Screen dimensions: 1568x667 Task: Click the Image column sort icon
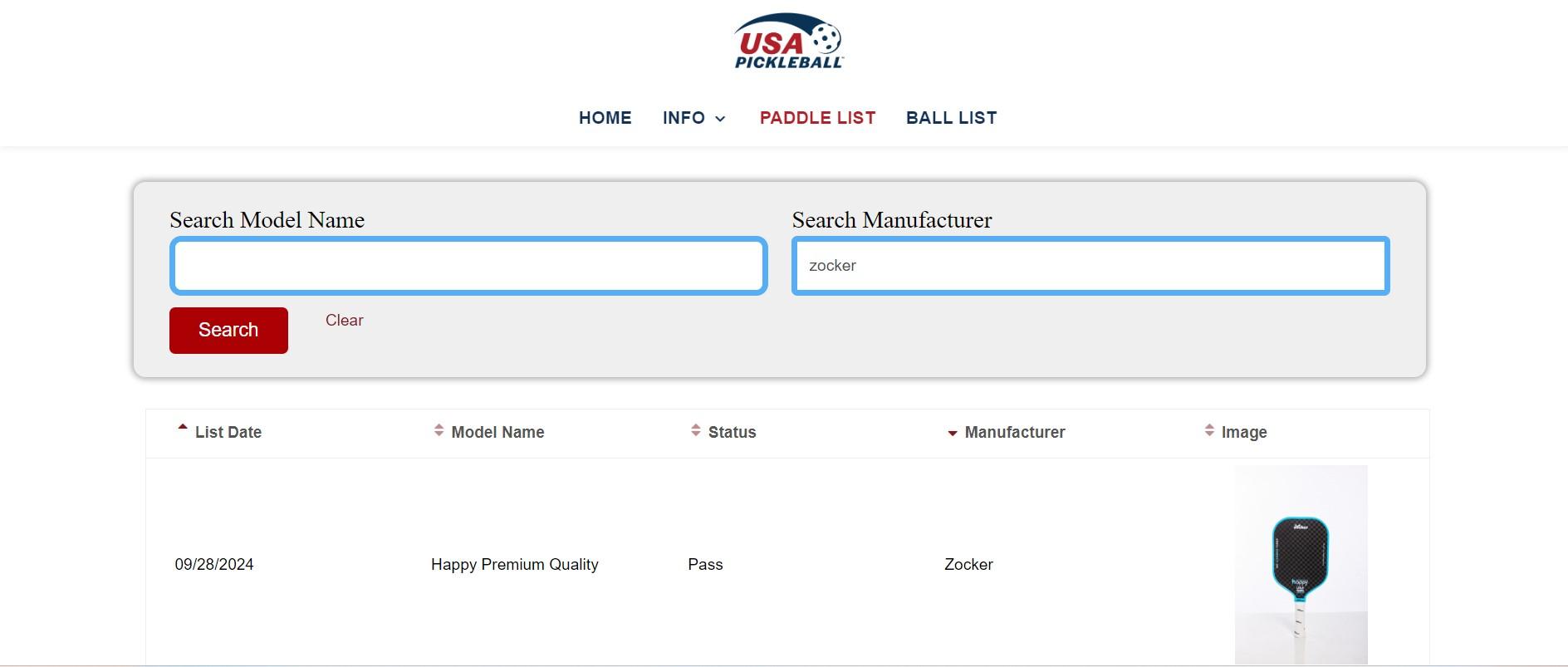1209,430
